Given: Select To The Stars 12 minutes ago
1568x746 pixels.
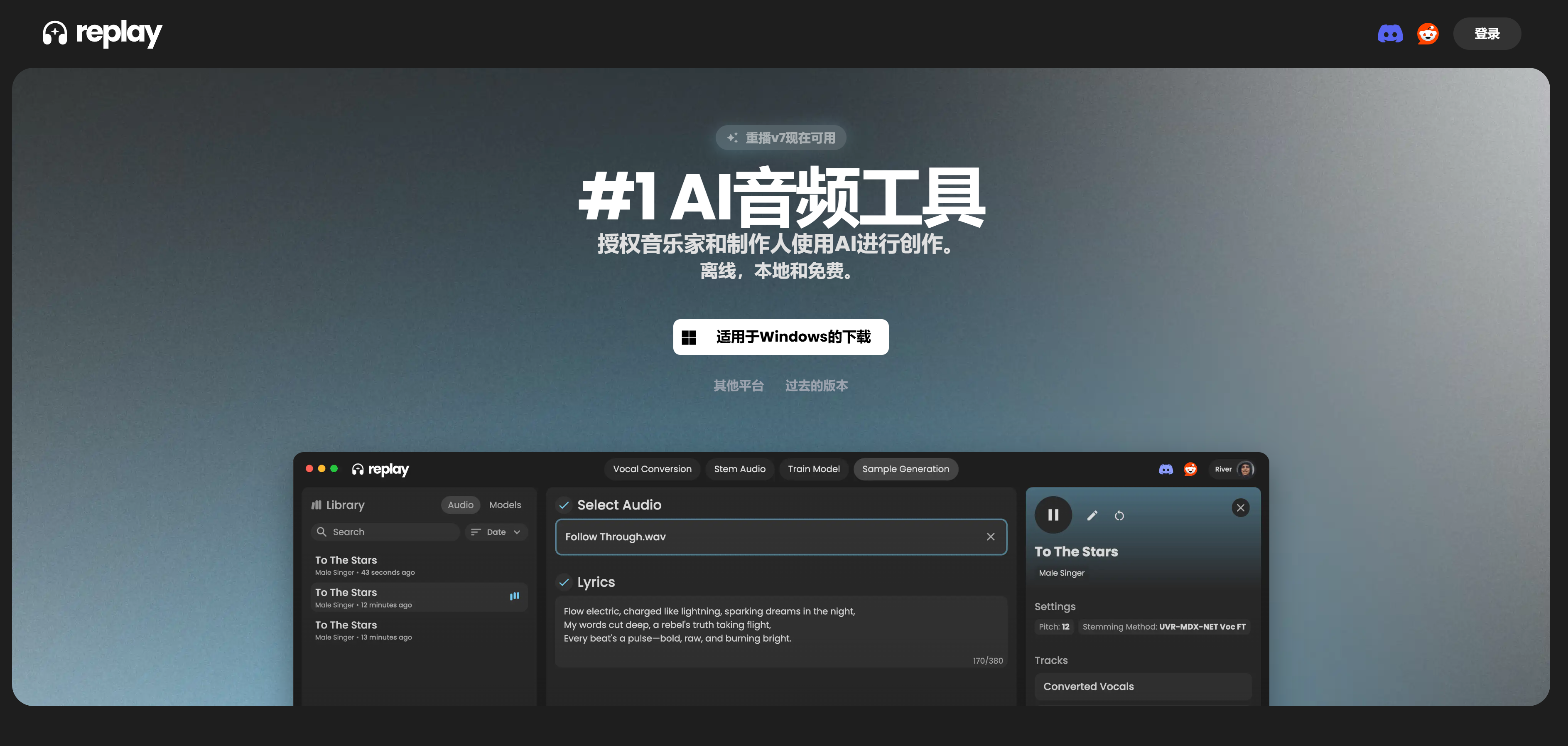Looking at the screenshot, I should [x=419, y=597].
